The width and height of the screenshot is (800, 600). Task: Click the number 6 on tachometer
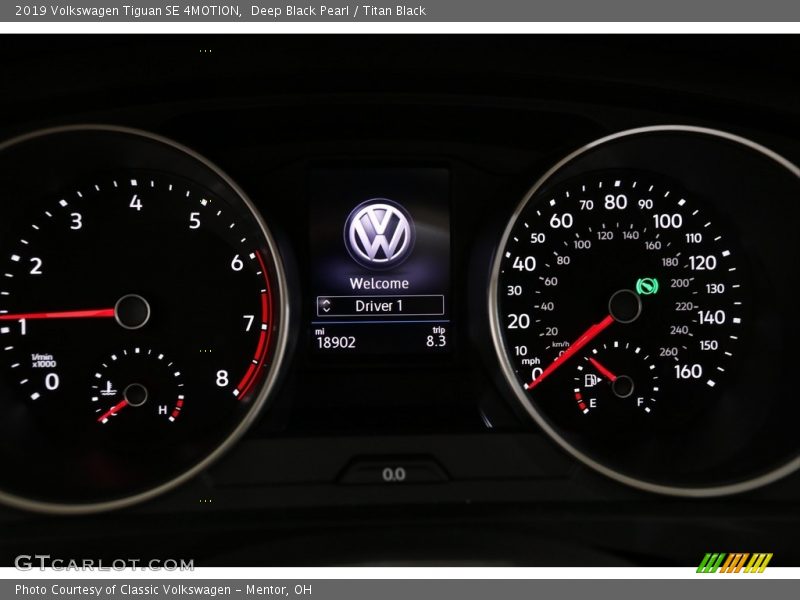(x=237, y=263)
